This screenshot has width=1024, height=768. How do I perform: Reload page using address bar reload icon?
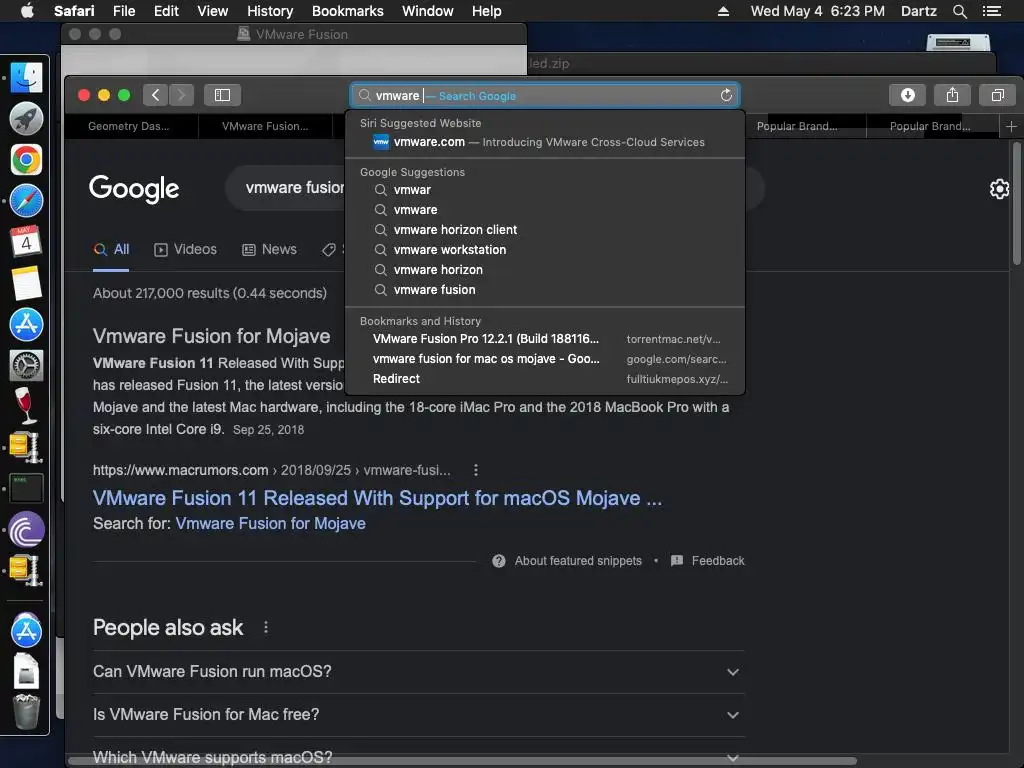[726, 95]
